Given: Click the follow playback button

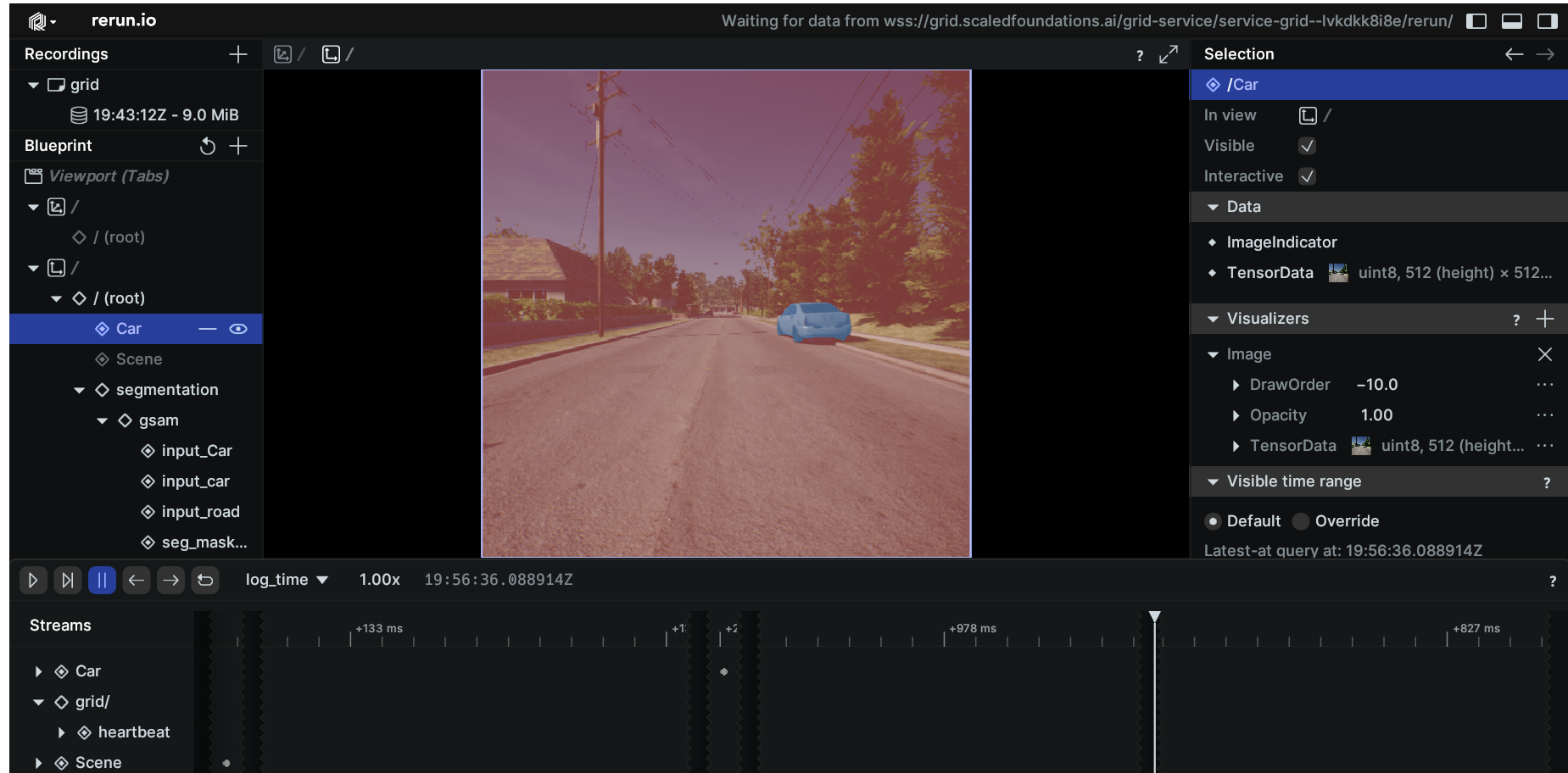Looking at the screenshot, I should pyautogui.click(x=67, y=580).
